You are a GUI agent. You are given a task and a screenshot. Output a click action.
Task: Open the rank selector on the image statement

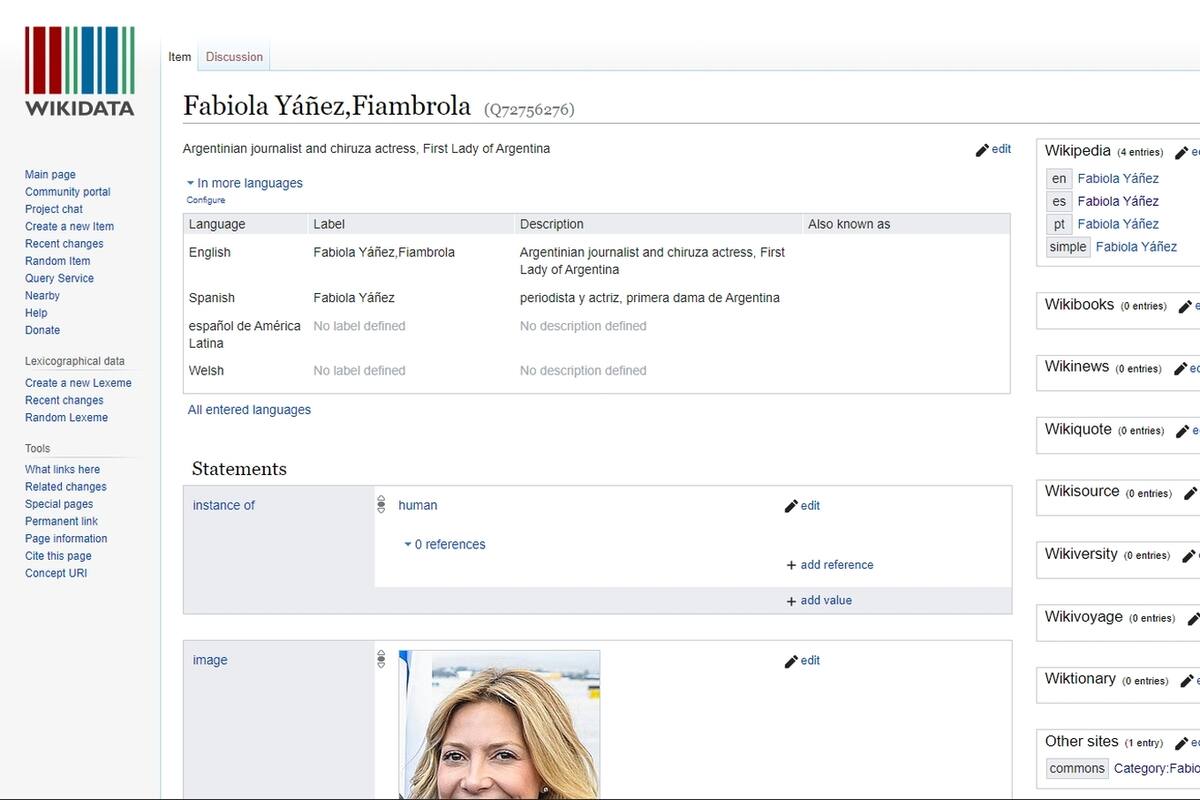pos(381,660)
